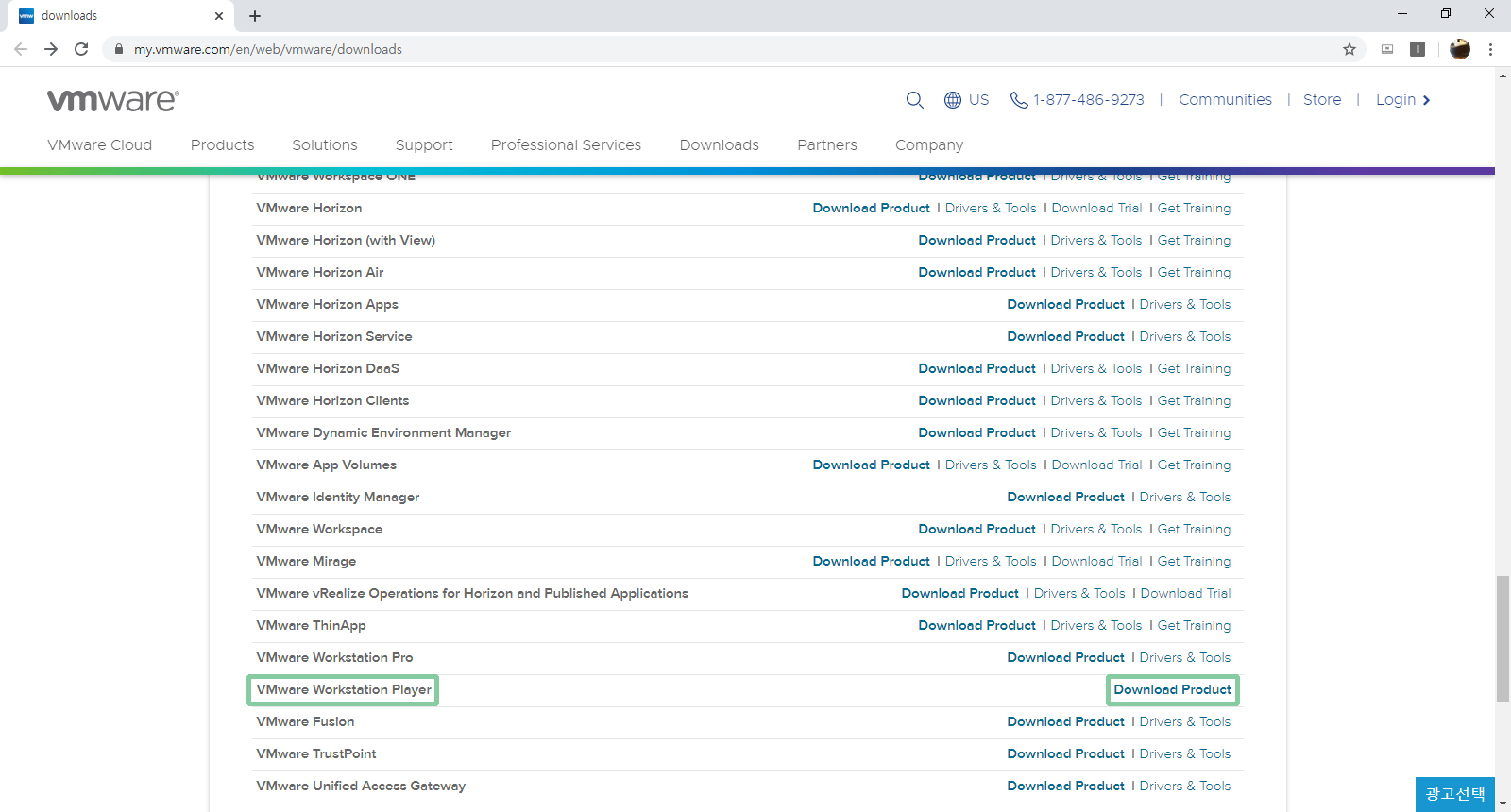Screen dimensions: 1511x812
Task: Click Download Product for VMware Workstation Pro
Action: [1066, 657]
